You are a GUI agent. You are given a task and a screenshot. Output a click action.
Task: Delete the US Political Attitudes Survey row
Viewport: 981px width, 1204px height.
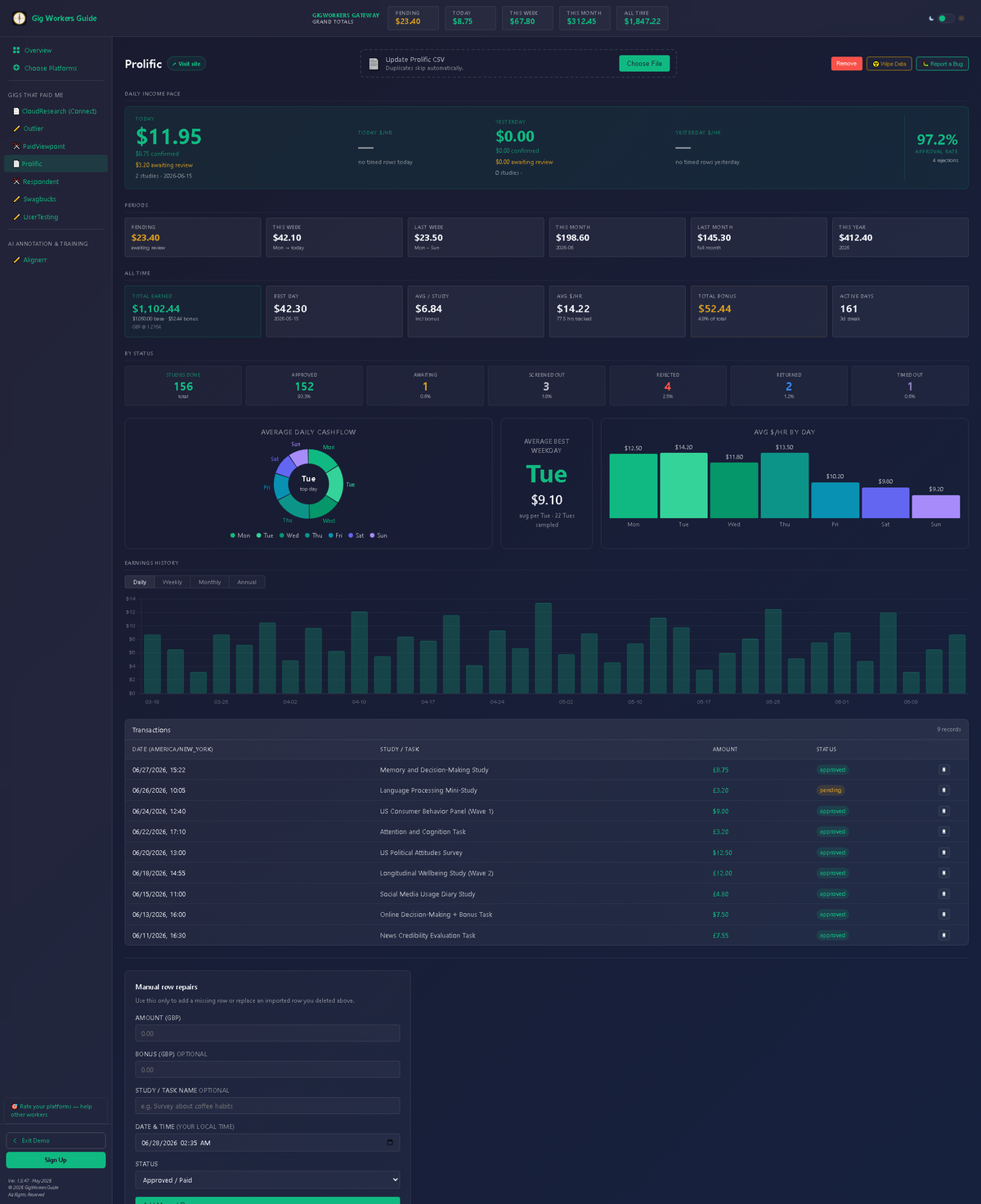coord(943,853)
